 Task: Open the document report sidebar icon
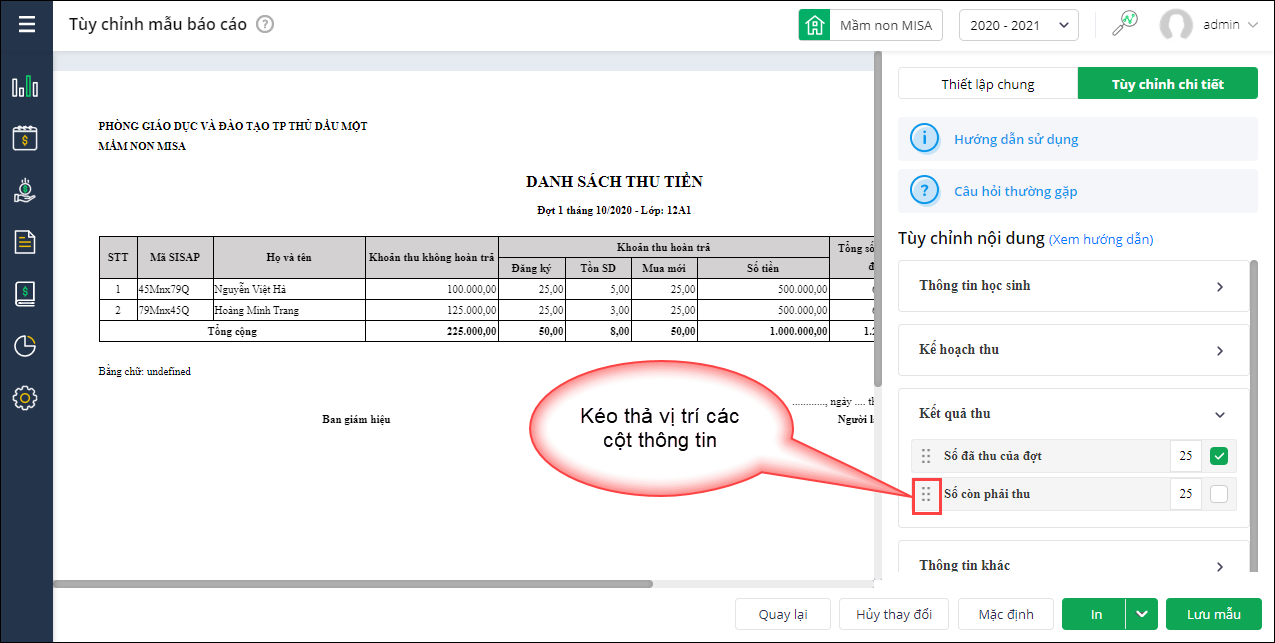click(25, 241)
